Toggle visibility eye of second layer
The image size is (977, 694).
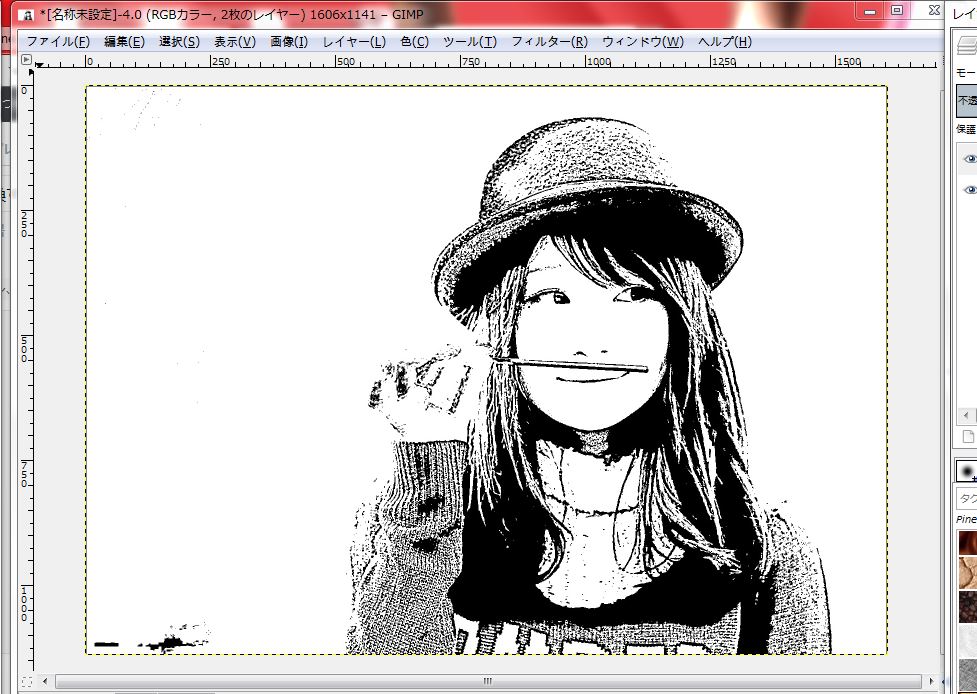tap(970, 190)
